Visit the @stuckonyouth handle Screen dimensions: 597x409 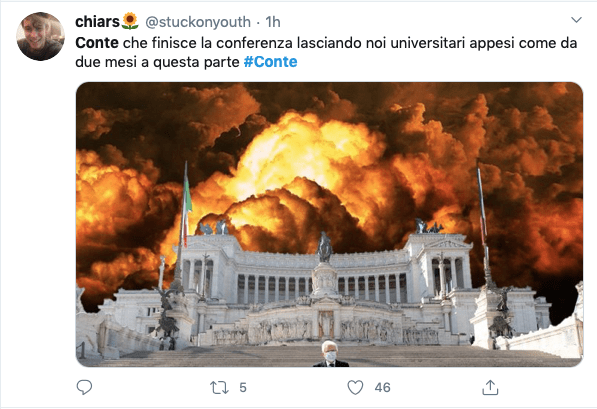pos(198,22)
